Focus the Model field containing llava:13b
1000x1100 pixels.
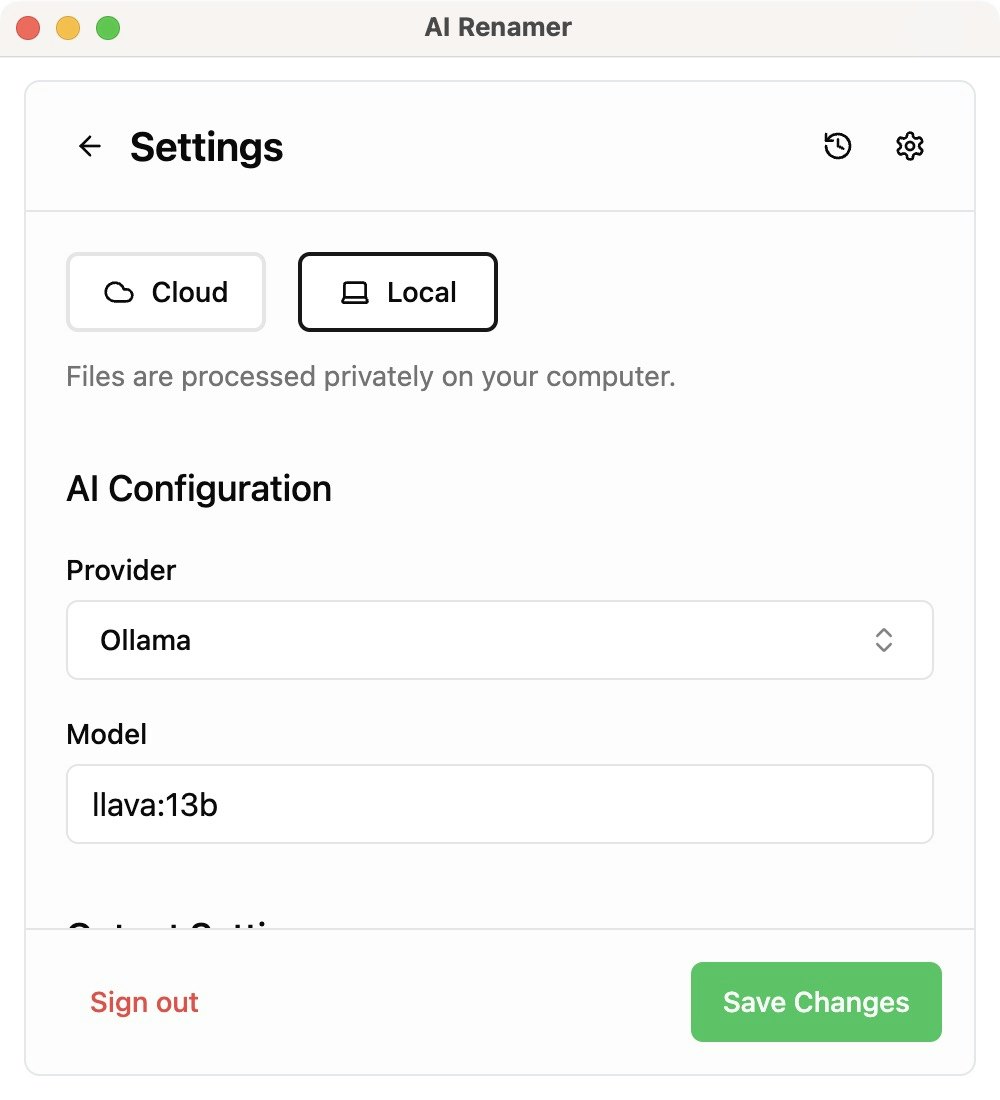coord(499,804)
